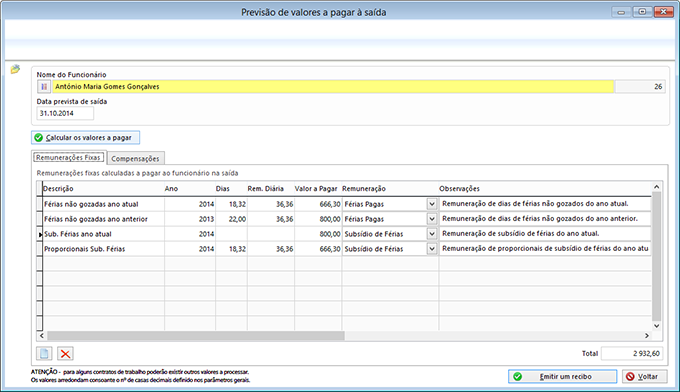Click the Dias column header
The width and height of the screenshot is (680, 392).
click(x=231, y=189)
